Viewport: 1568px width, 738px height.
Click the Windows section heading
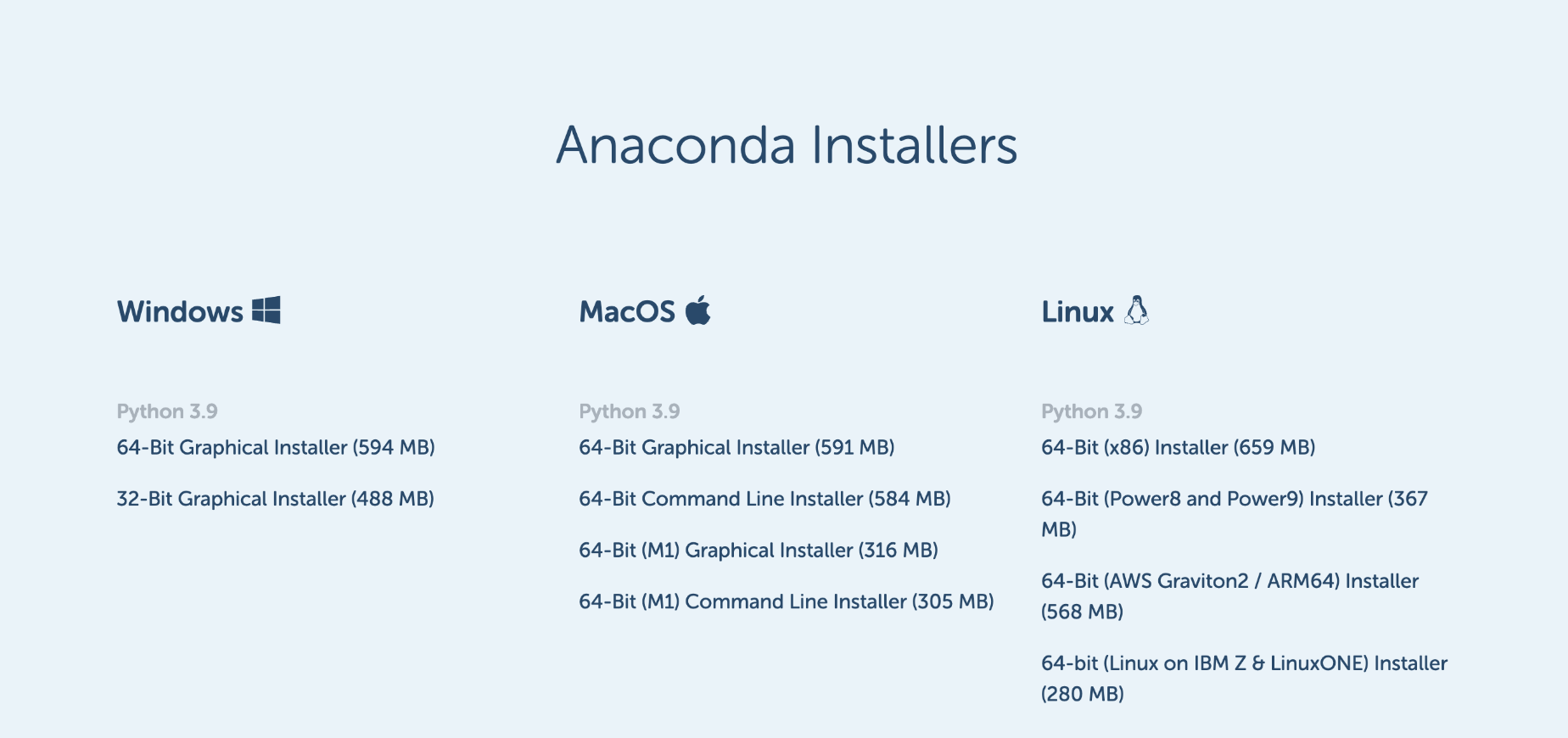[x=180, y=312]
